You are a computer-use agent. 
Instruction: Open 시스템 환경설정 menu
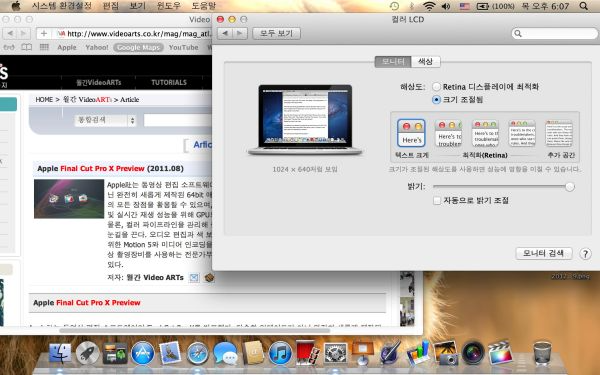click(62, 6)
